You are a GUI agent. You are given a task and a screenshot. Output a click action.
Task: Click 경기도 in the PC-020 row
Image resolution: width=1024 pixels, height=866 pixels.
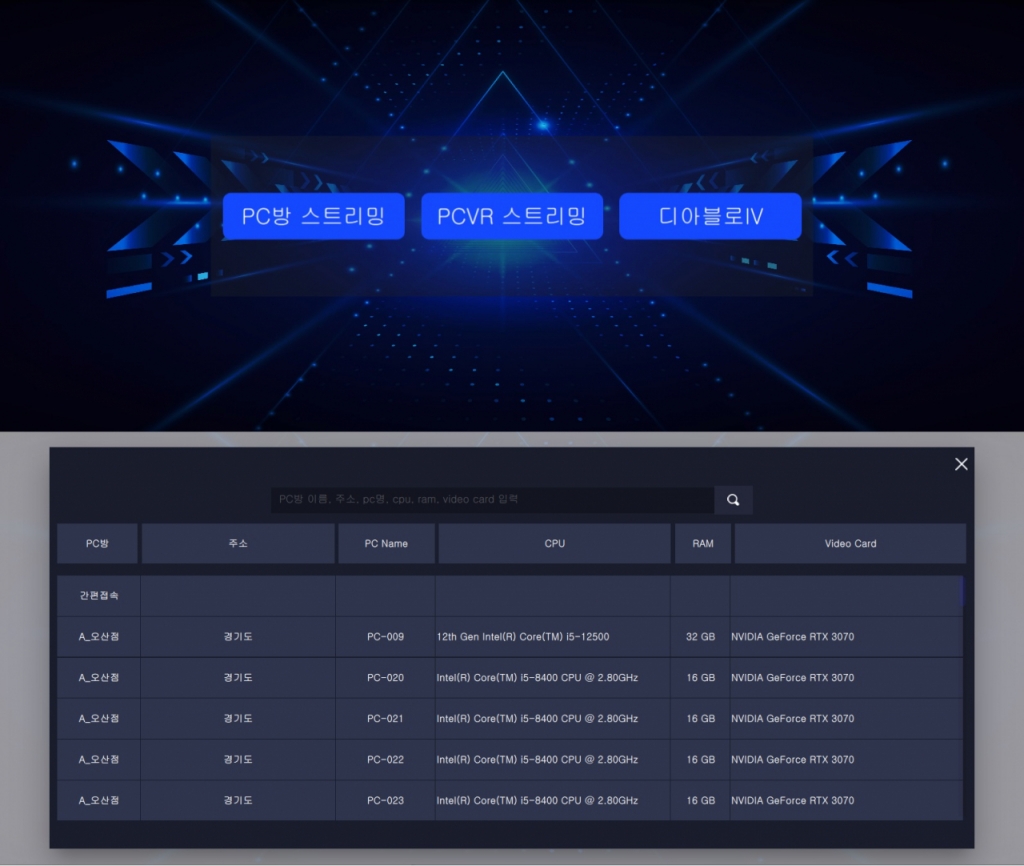[x=238, y=678]
